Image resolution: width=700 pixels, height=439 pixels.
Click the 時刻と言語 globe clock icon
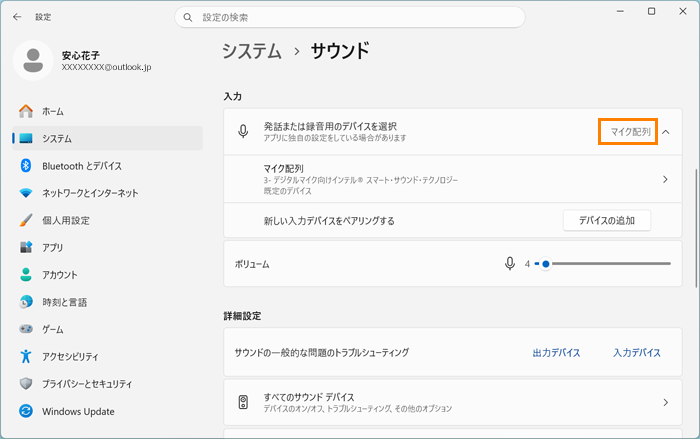coord(26,302)
